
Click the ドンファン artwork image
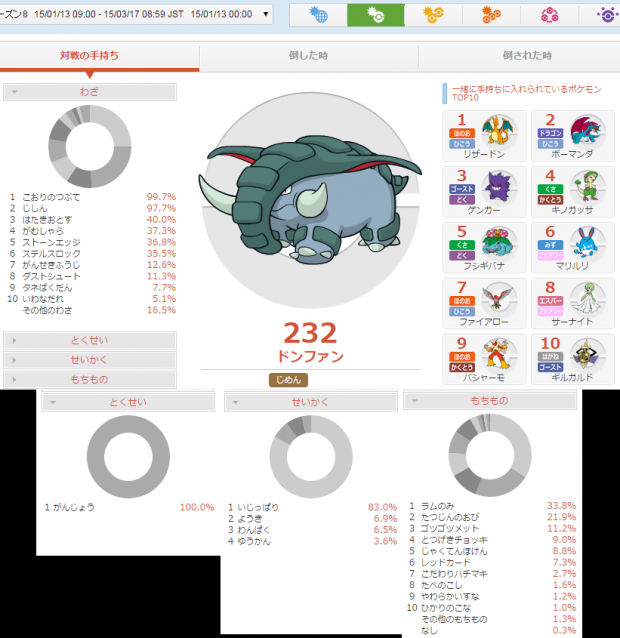(310, 199)
